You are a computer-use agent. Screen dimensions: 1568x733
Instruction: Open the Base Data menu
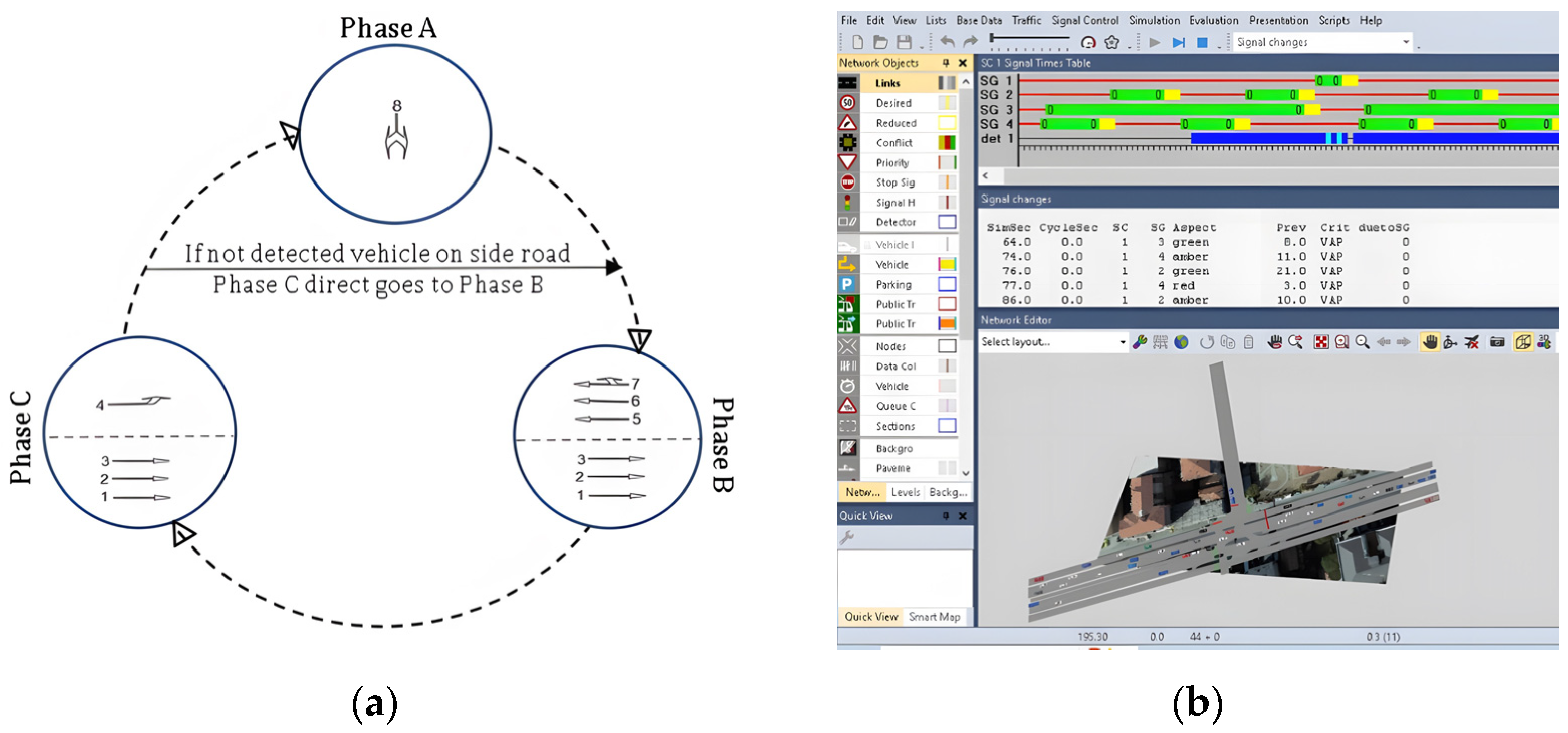point(979,20)
